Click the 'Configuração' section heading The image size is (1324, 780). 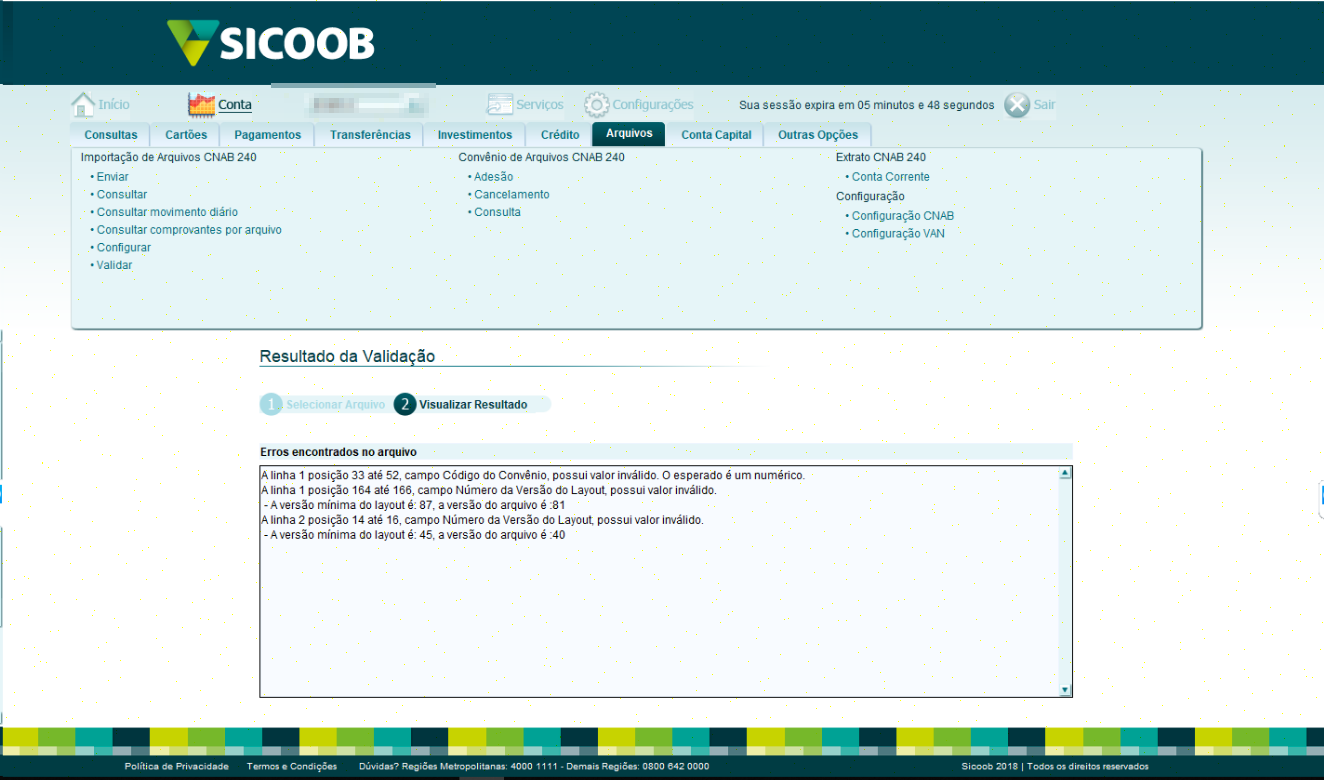pos(870,196)
